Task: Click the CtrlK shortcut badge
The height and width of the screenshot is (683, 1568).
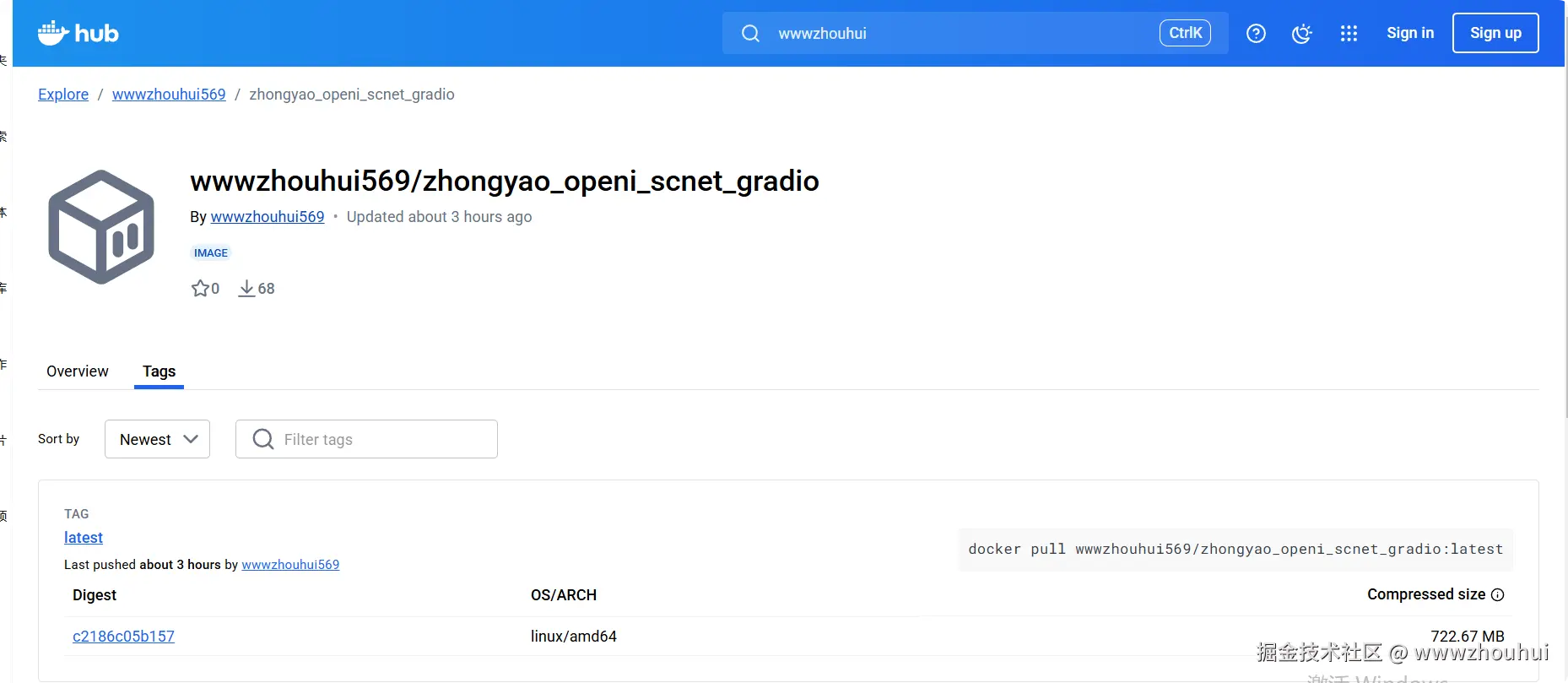Action: click(x=1185, y=33)
